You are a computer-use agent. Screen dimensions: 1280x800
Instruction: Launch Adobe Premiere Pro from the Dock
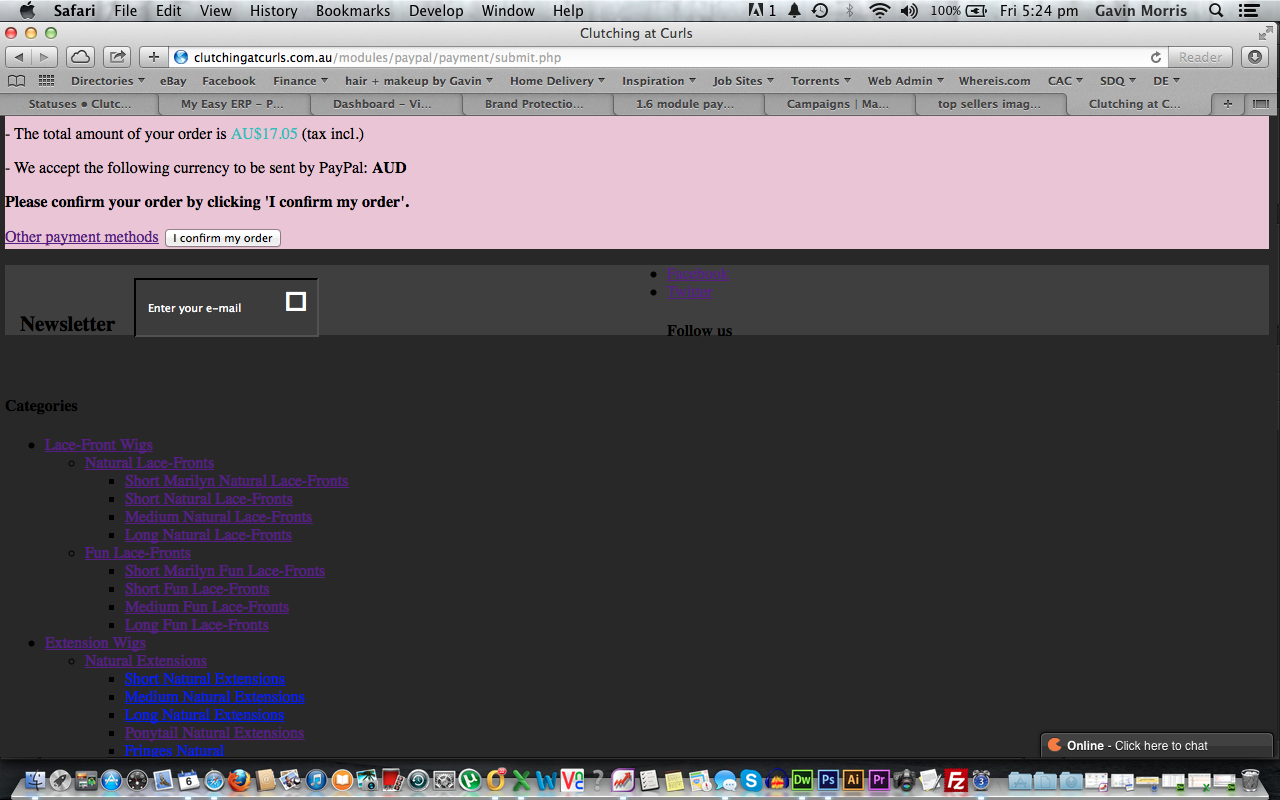click(x=879, y=780)
